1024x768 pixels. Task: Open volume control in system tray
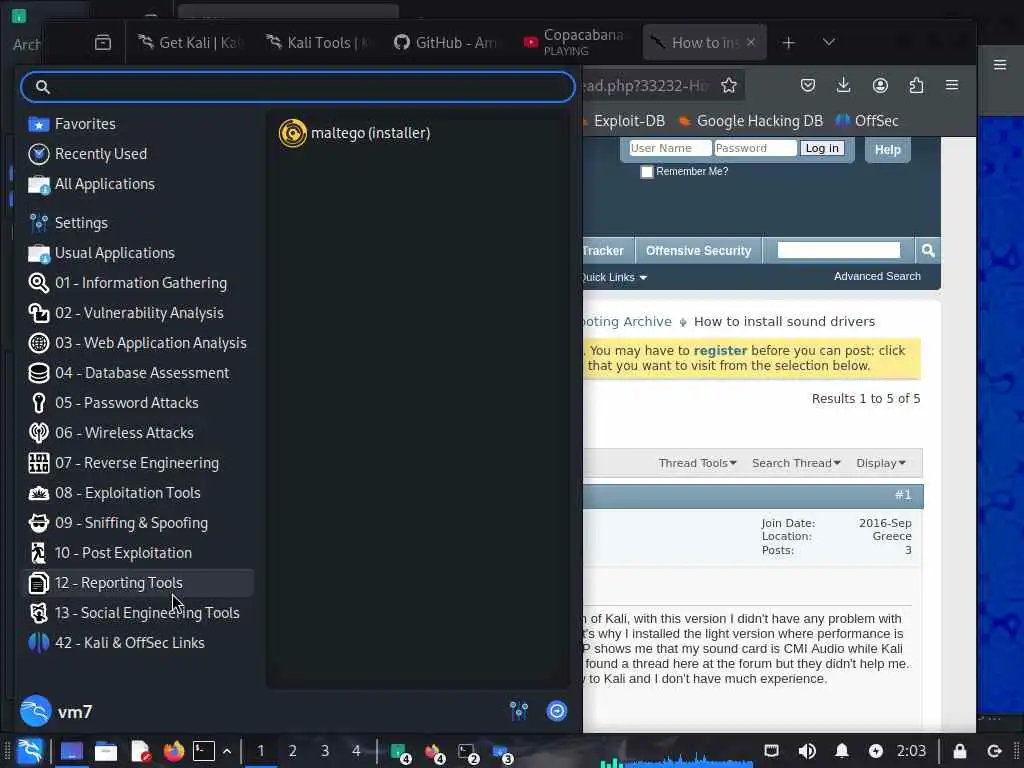tap(807, 751)
